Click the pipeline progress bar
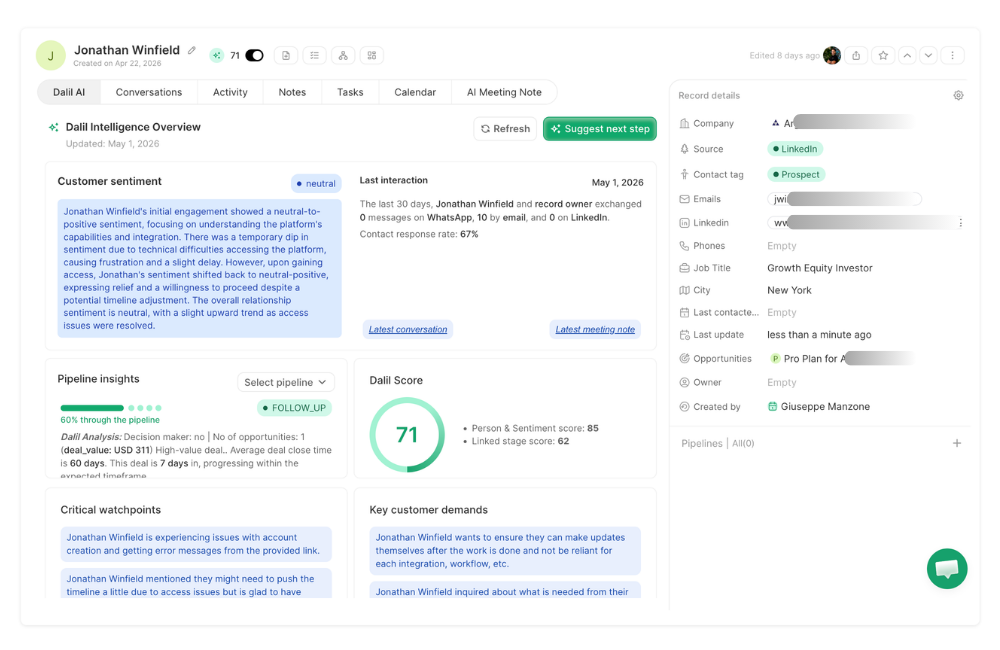 click(111, 408)
